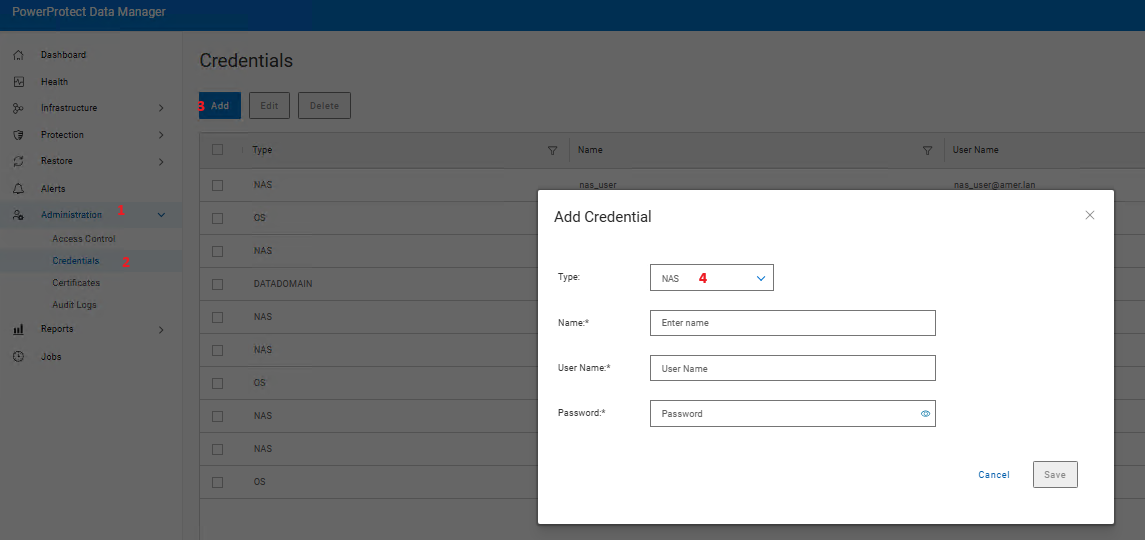Click the Cancel link in the dialog

993,475
